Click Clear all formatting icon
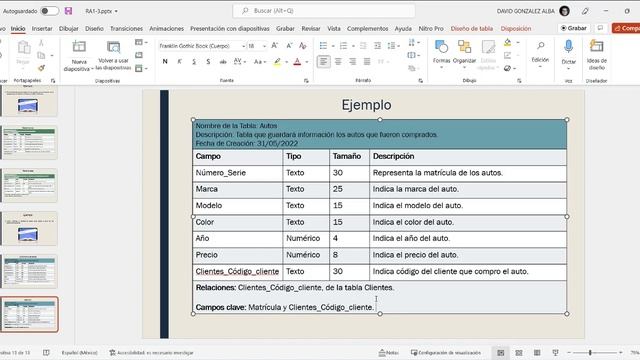 [x=302, y=46]
